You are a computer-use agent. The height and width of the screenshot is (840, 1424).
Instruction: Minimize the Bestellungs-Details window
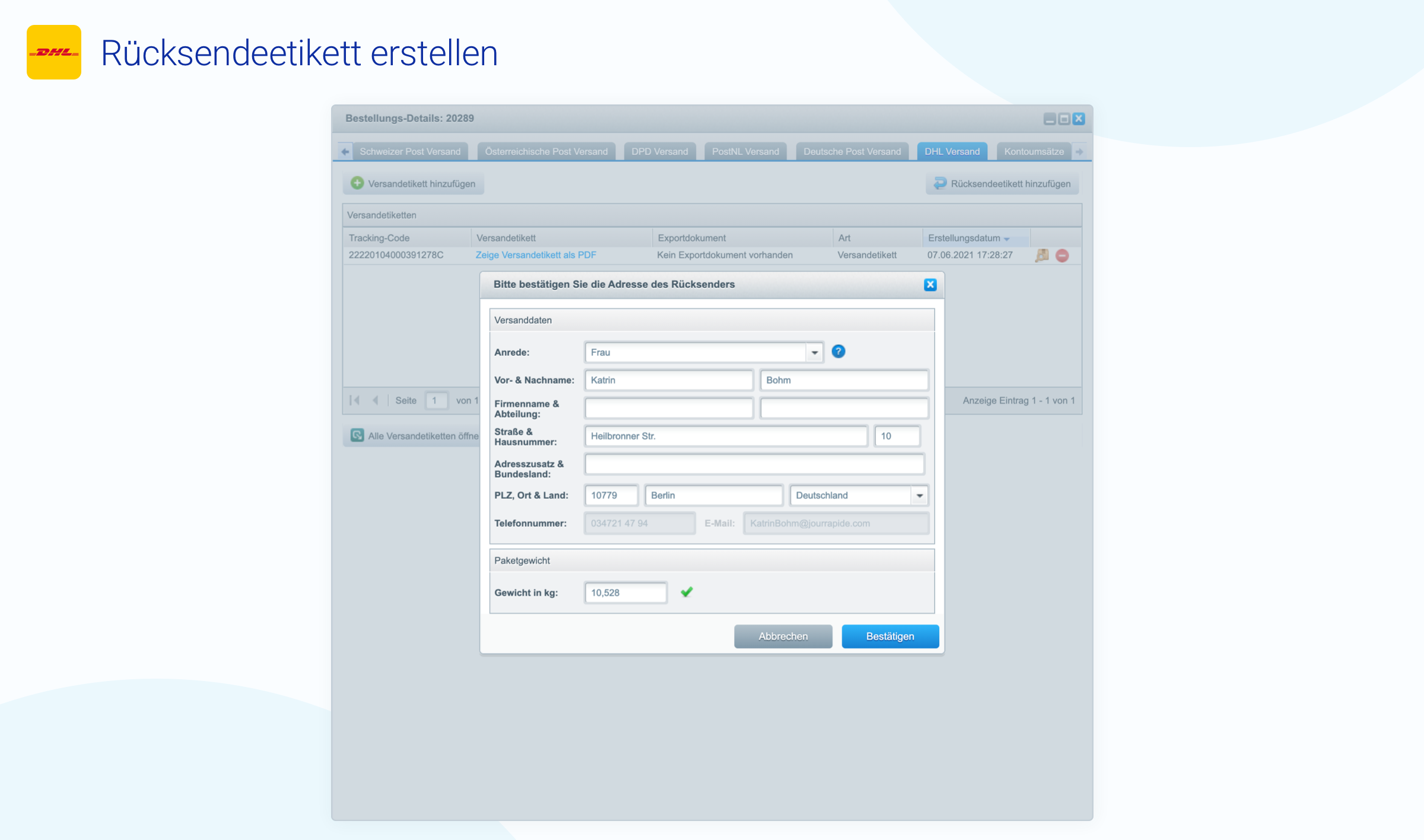[1050, 119]
